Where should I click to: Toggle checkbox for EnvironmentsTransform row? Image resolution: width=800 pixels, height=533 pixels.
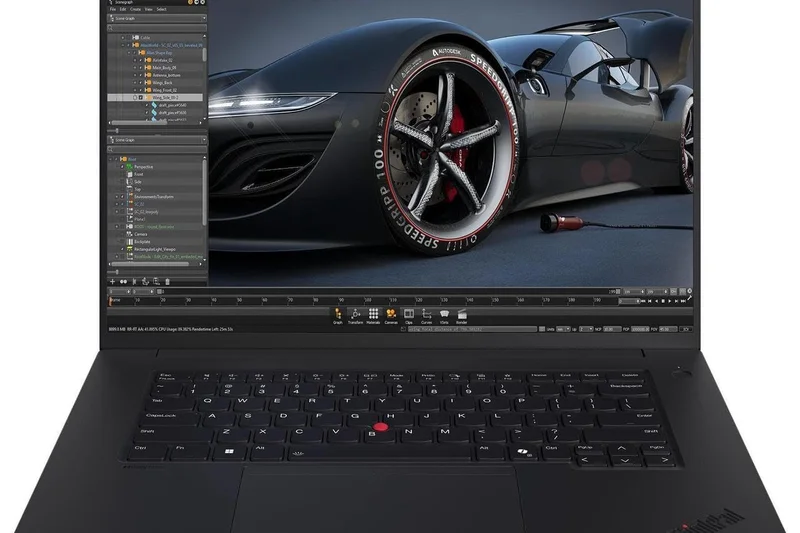tap(122, 197)
